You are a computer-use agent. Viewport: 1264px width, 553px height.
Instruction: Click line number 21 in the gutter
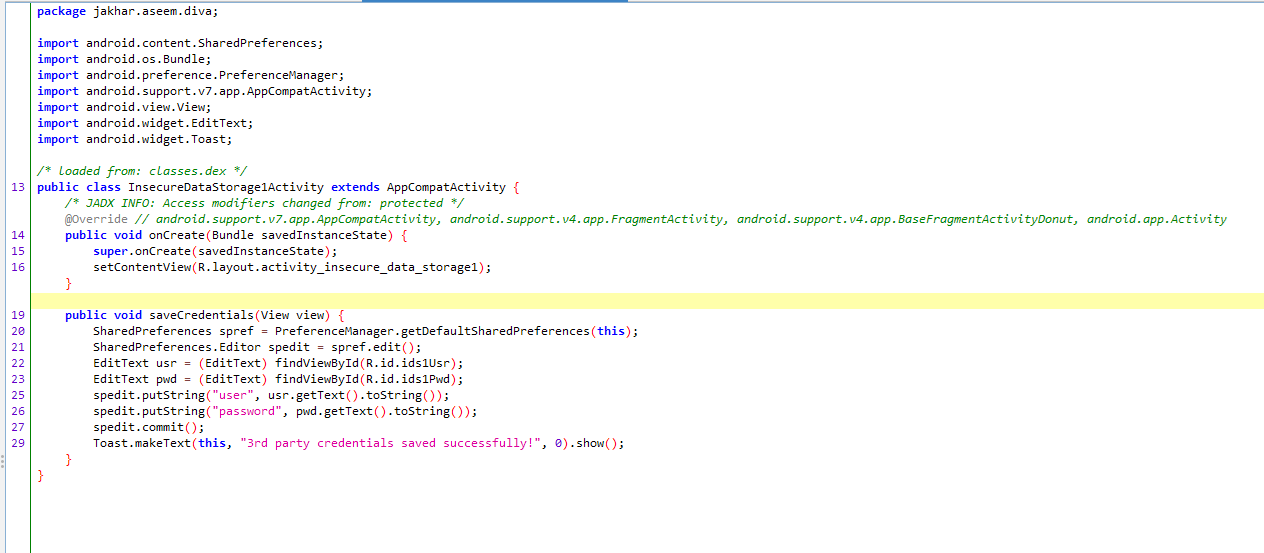coord(19,347)
